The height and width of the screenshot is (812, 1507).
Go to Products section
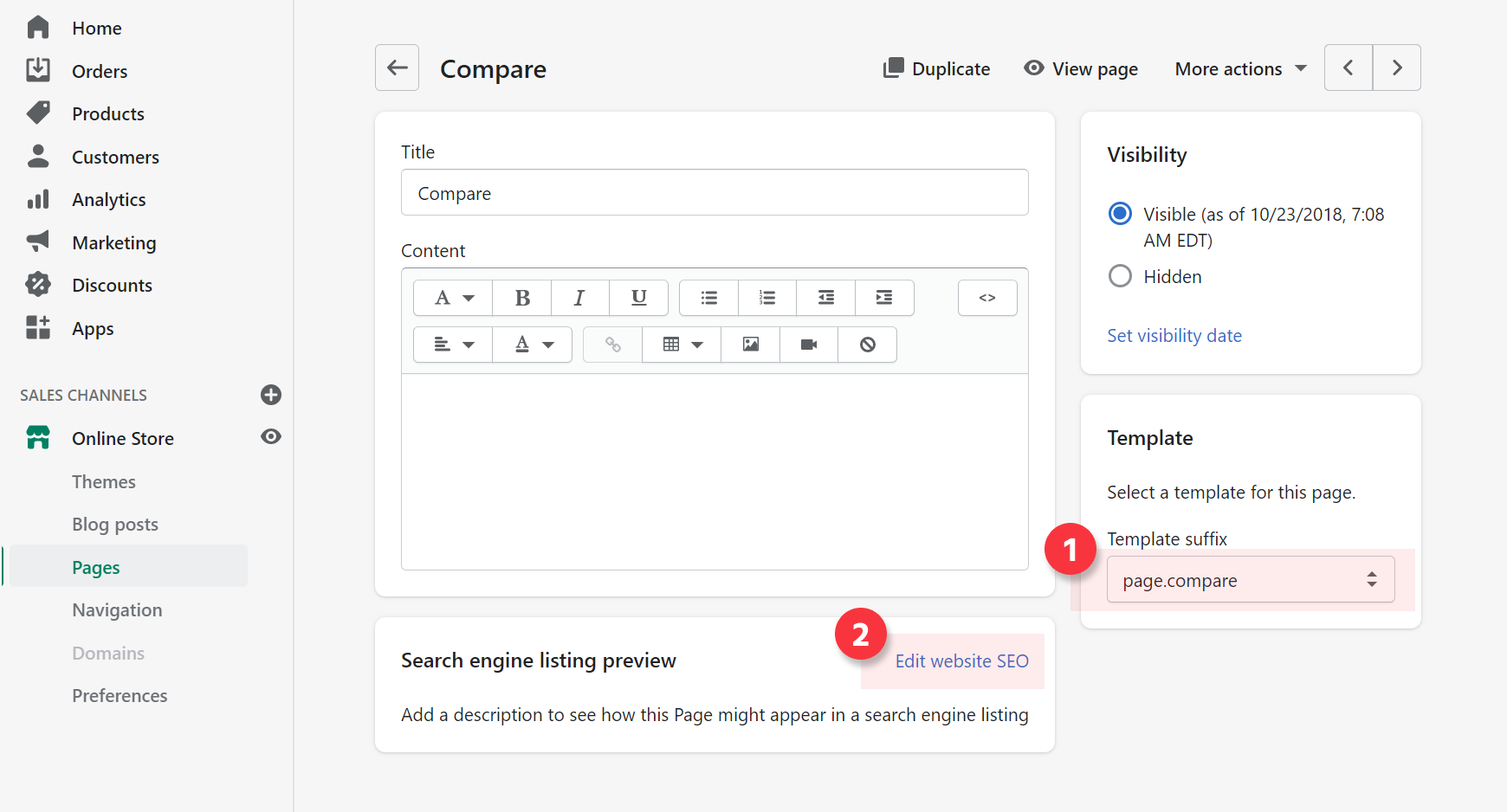point(107,114)
